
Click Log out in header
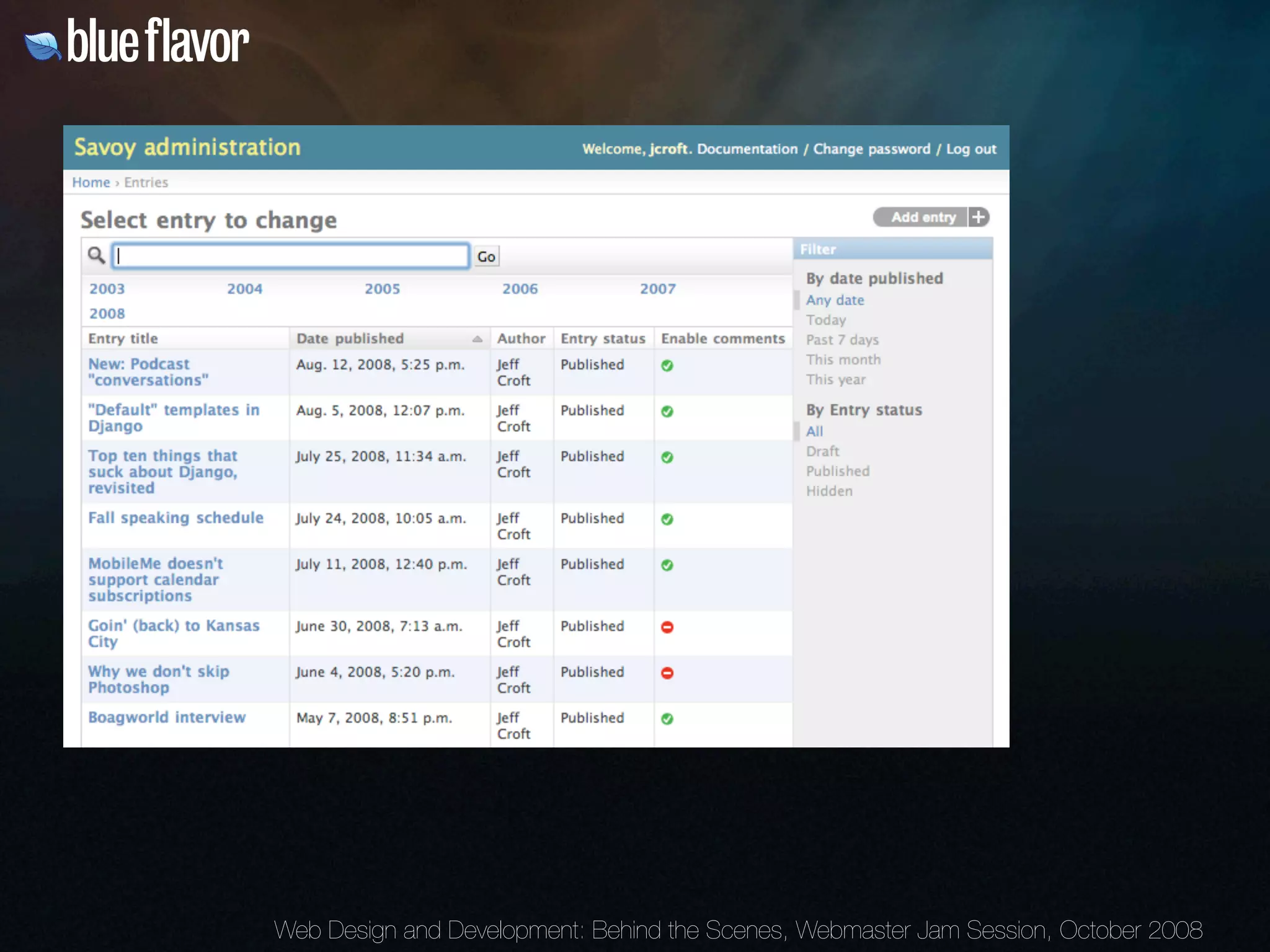pos(970,149)
